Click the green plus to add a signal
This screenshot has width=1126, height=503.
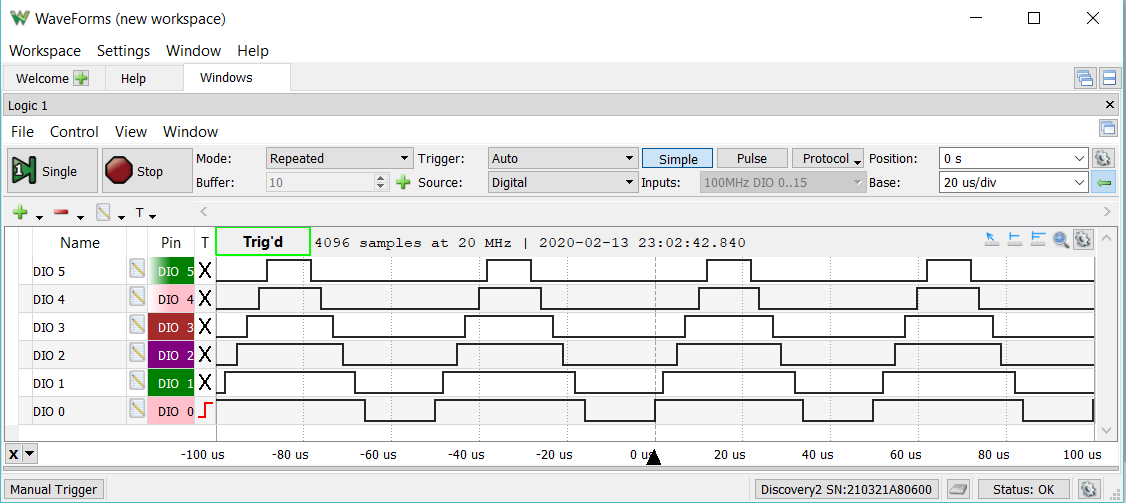point(19,213)
